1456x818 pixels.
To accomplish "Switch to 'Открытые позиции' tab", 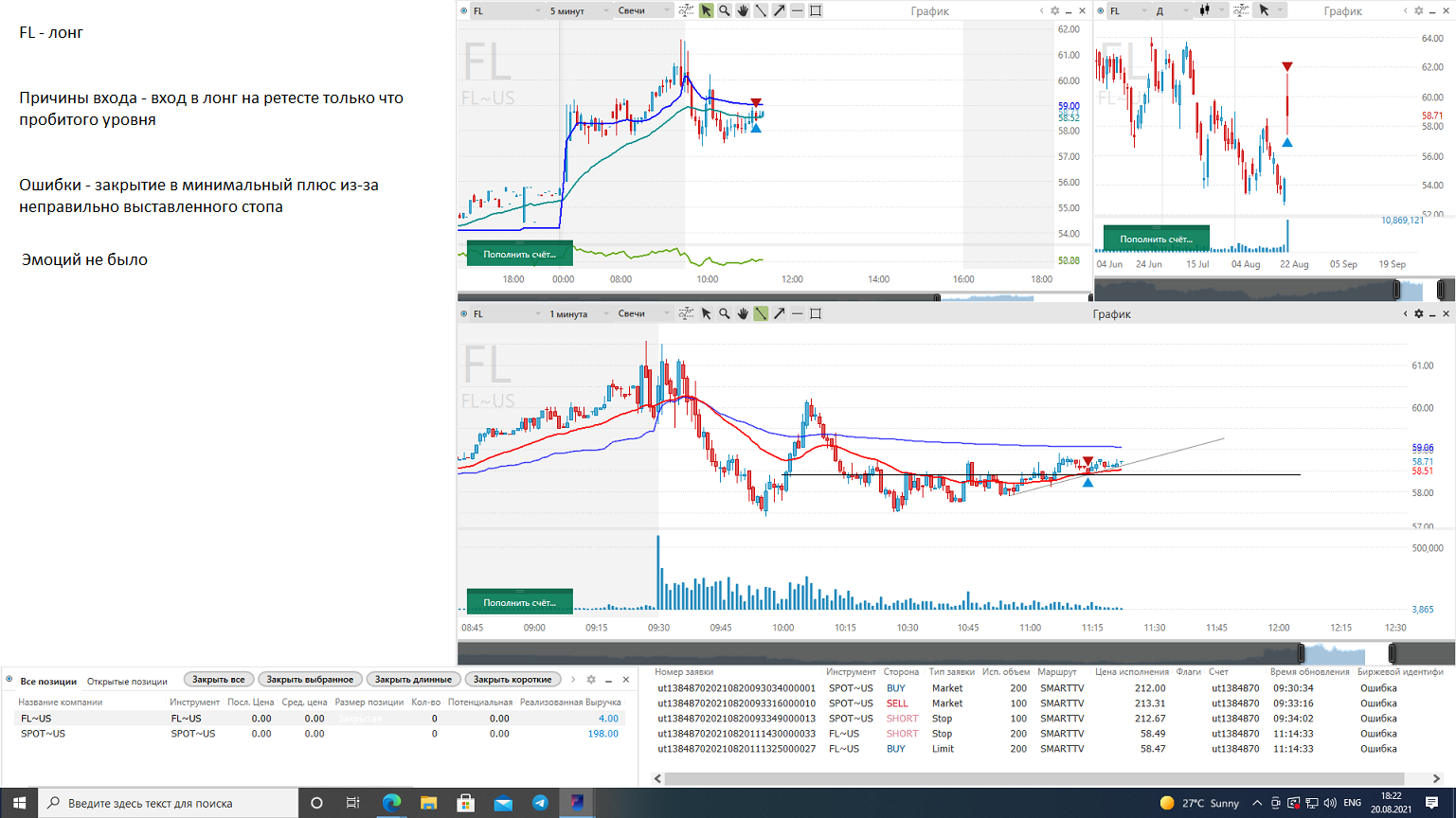I will [x=127, y=681].
